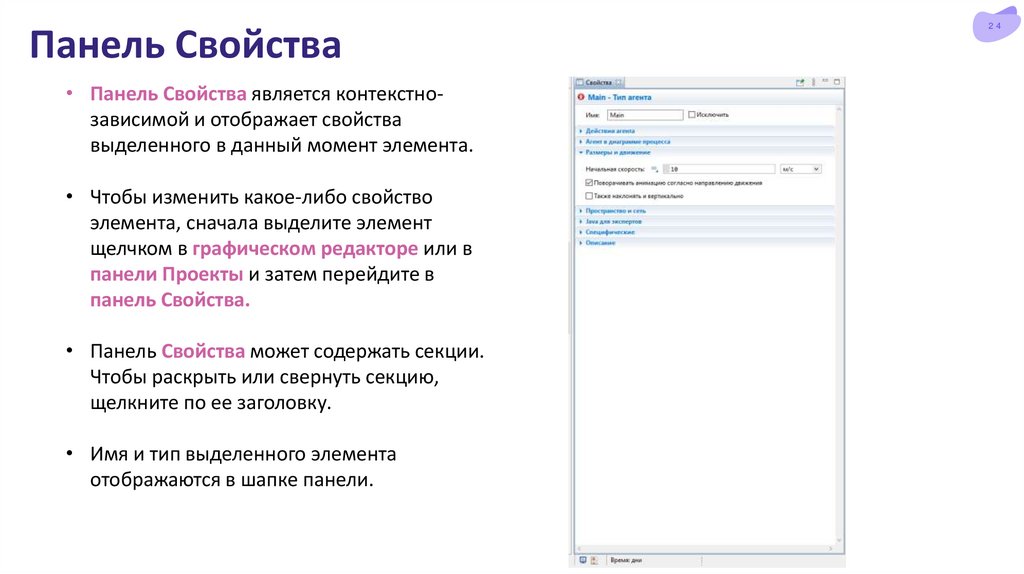Click the Время: дни status text
The height and width of the screenshot is (574, 1024).
(x=626, y=560)
